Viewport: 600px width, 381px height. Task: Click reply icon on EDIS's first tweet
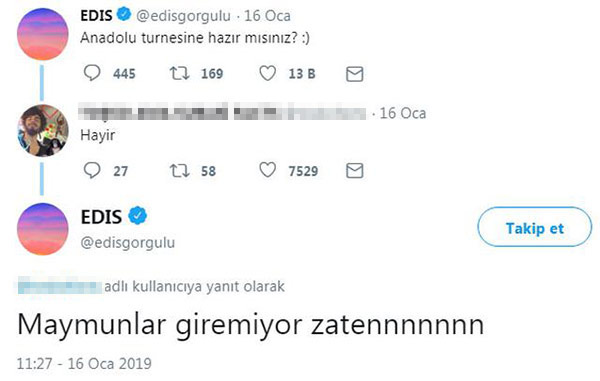pyautogui.click(x=92, y=73)
